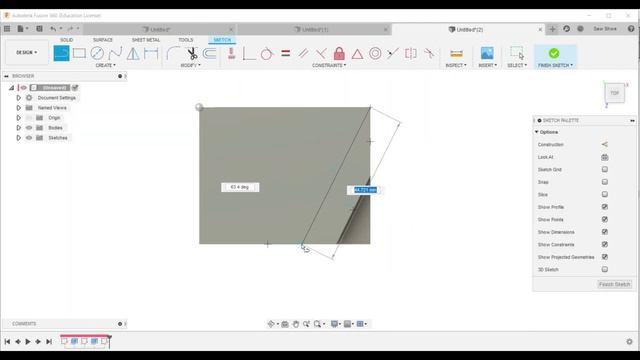Click the window Select tool icon
Image resolution: width=640 pixels, height=360 pixels.
pyautogui.click(x=517, y=53)
